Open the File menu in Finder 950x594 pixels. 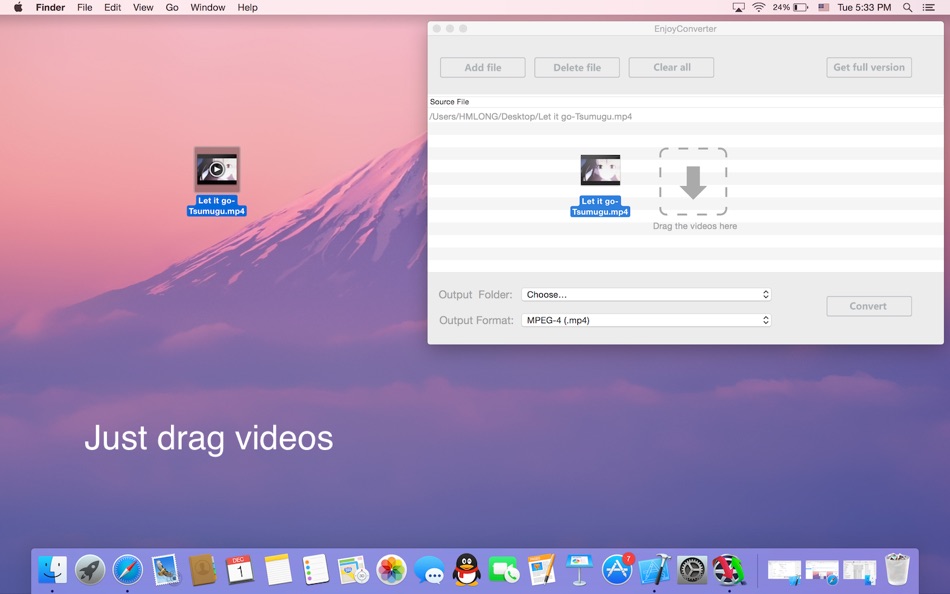(84, 7)
